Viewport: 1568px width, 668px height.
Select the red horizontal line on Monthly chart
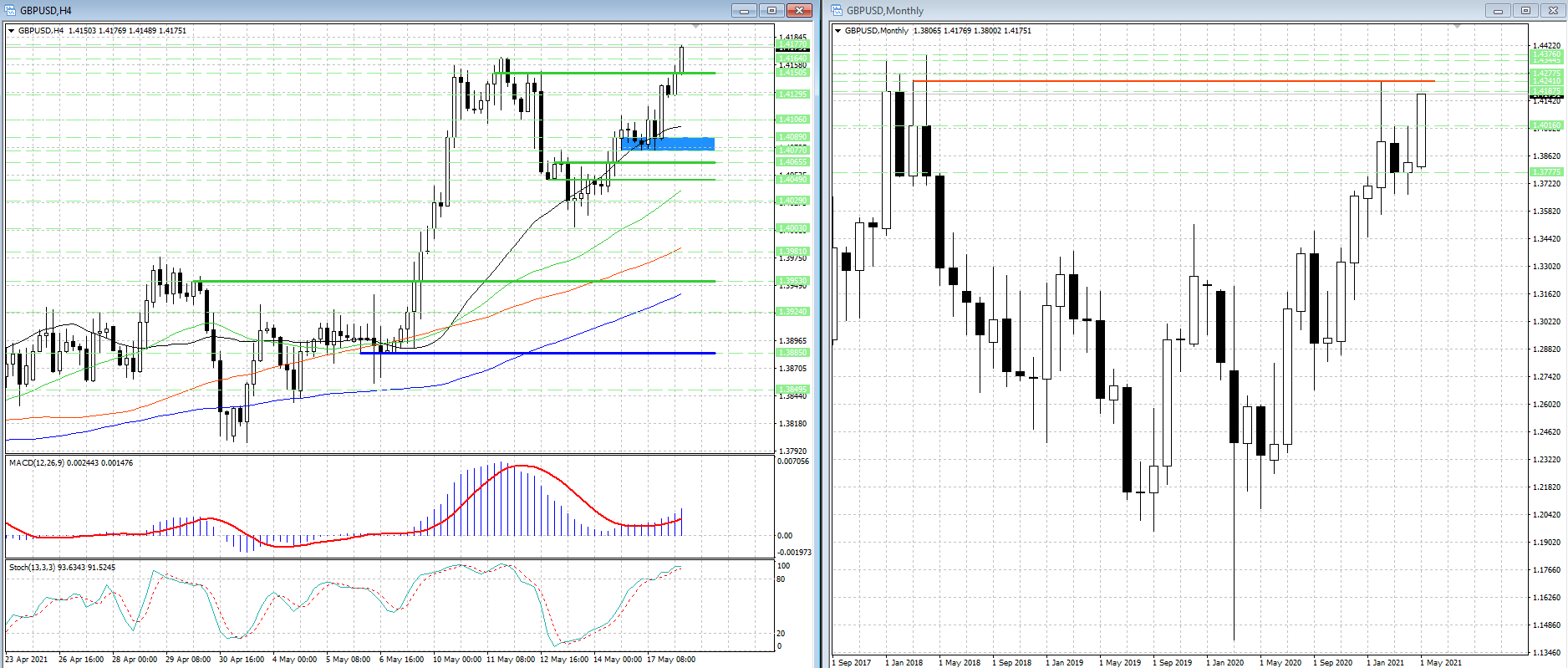pyautogui.click(x=1170, y=81)
